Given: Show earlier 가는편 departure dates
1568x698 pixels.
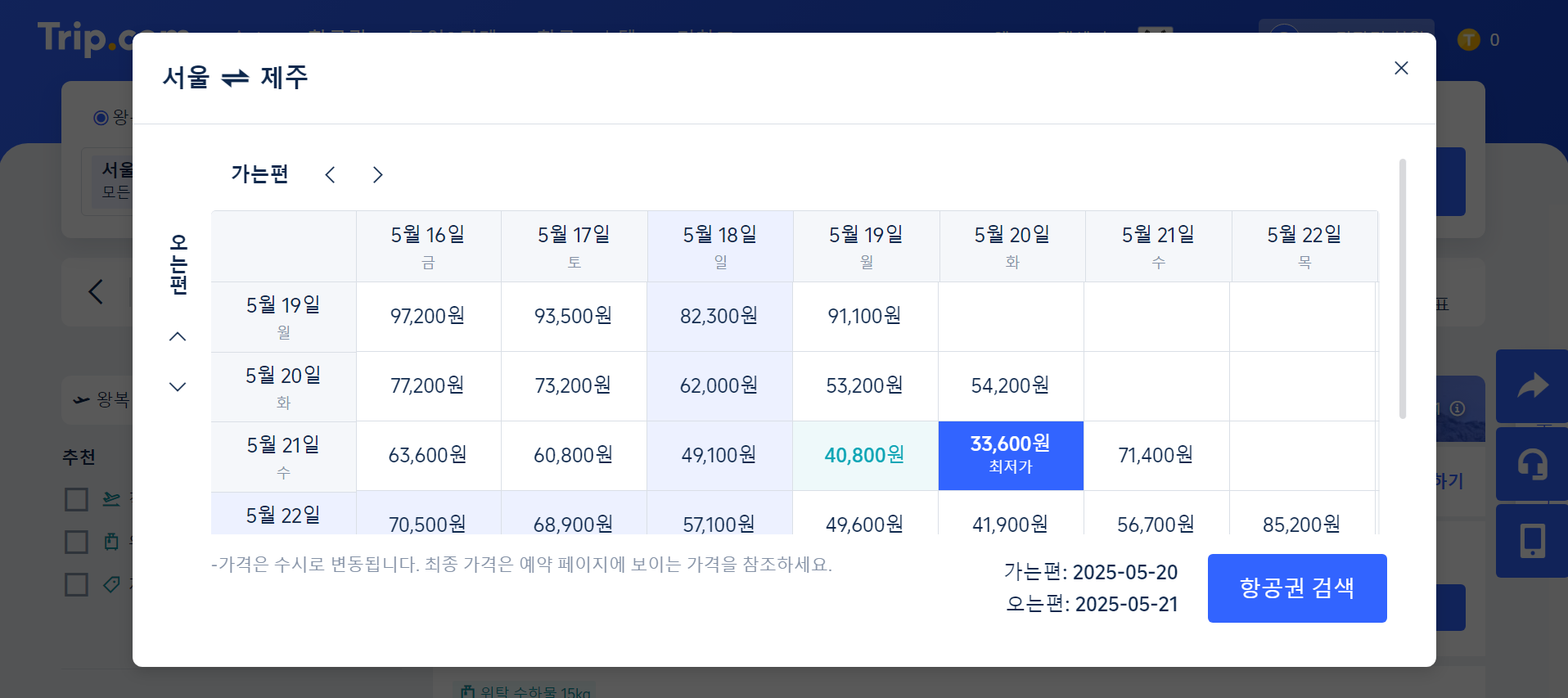Looking at the screenshot, I should pos(330,174).
